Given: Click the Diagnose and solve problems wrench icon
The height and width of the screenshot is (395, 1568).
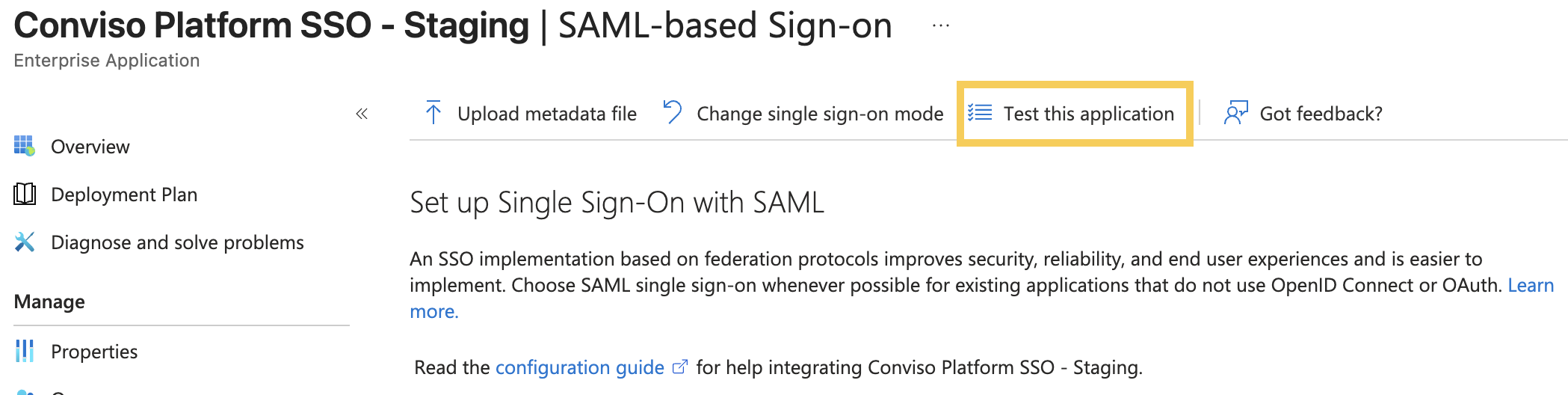Looking at the screenshot, I should [x=25, y=242].
